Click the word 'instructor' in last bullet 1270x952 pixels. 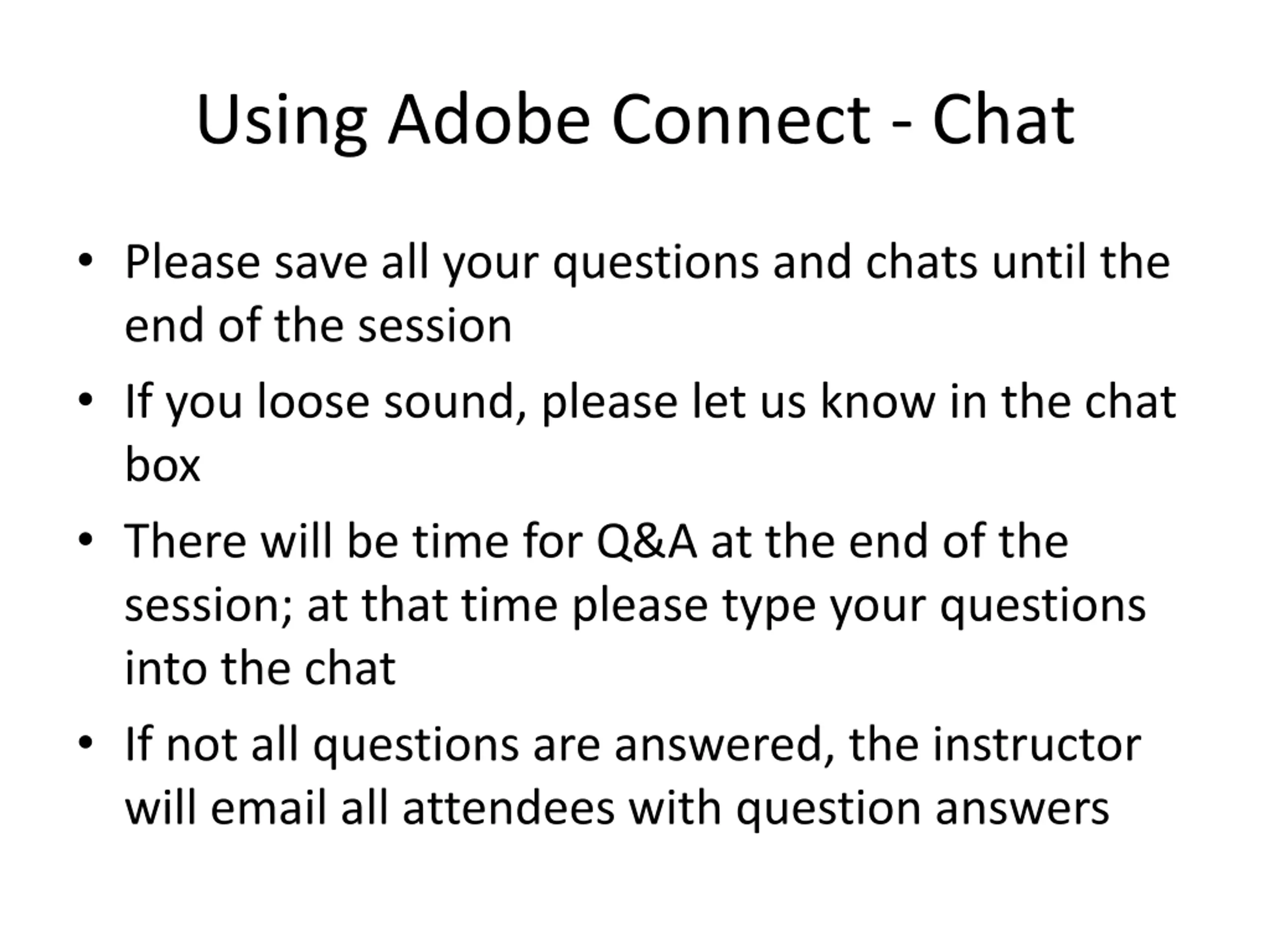tap(1036, 744)
